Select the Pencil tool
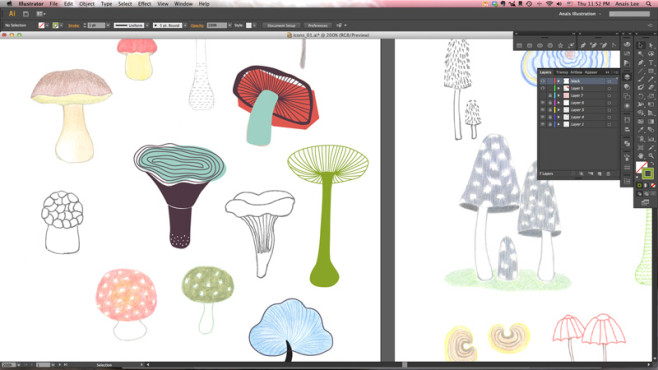This screenshot has height=370, width=658. click(651, 79)
